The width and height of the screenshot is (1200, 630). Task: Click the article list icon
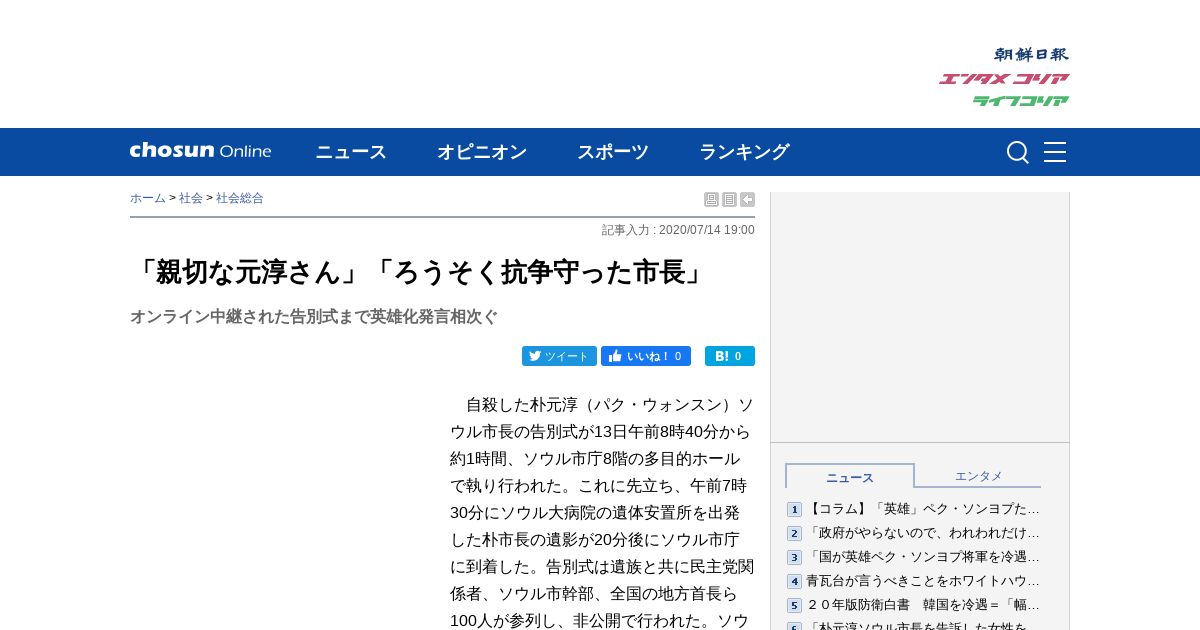pyautogui.click(x=729, y=199)
